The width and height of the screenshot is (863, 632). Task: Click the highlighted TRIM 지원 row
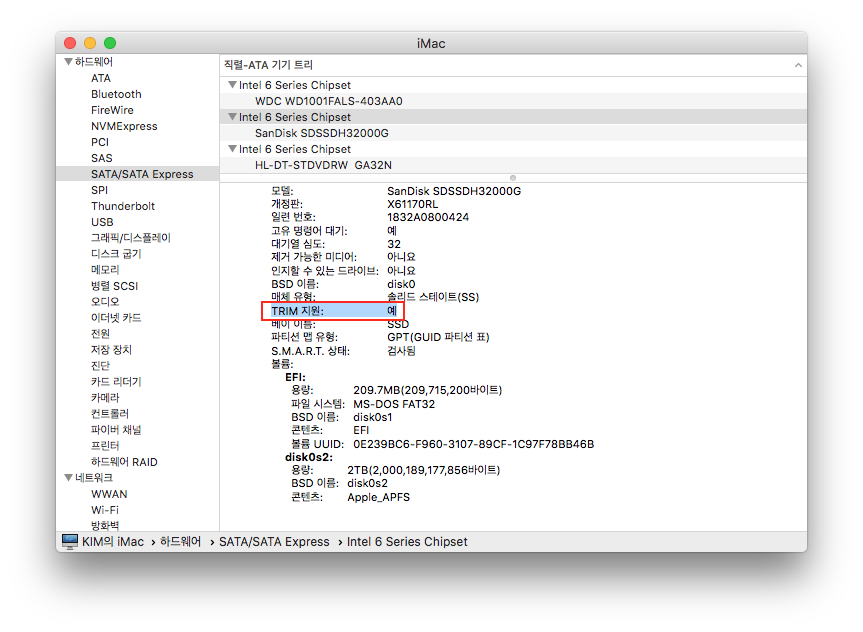[x=333, y=311]
